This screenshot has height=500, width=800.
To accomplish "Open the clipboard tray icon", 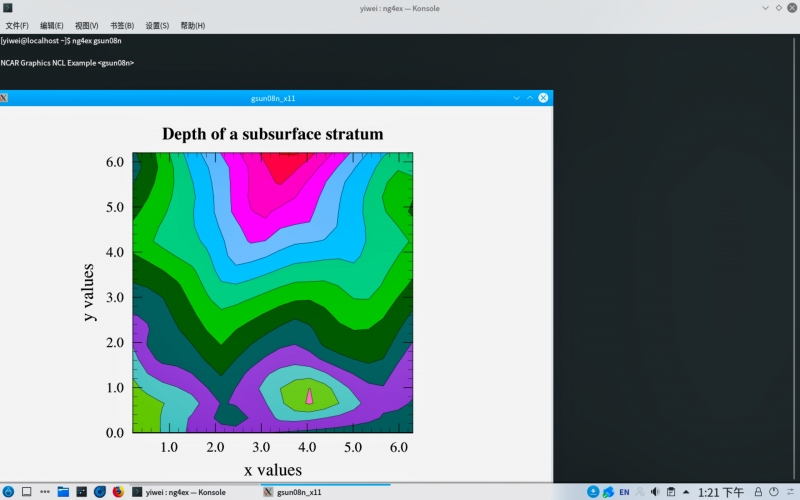I will pyautogui.click(x=671, y=492).
